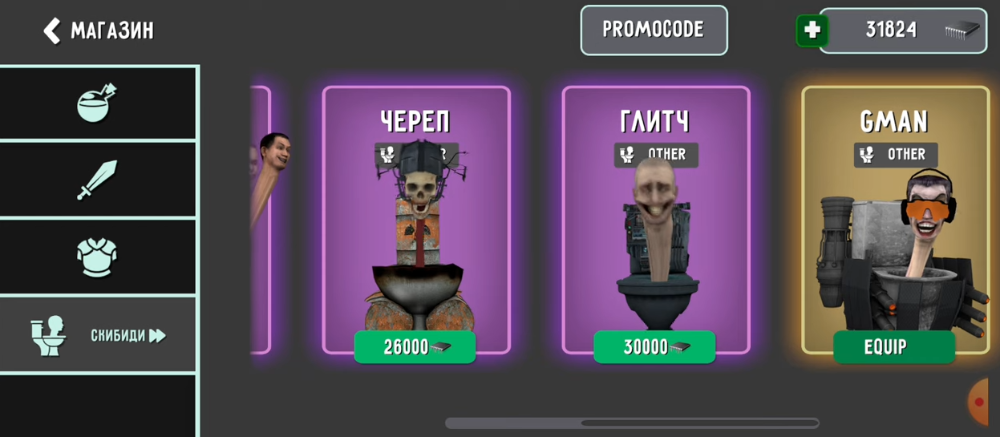Tap the 31824 currency balance field

point(903,31)
